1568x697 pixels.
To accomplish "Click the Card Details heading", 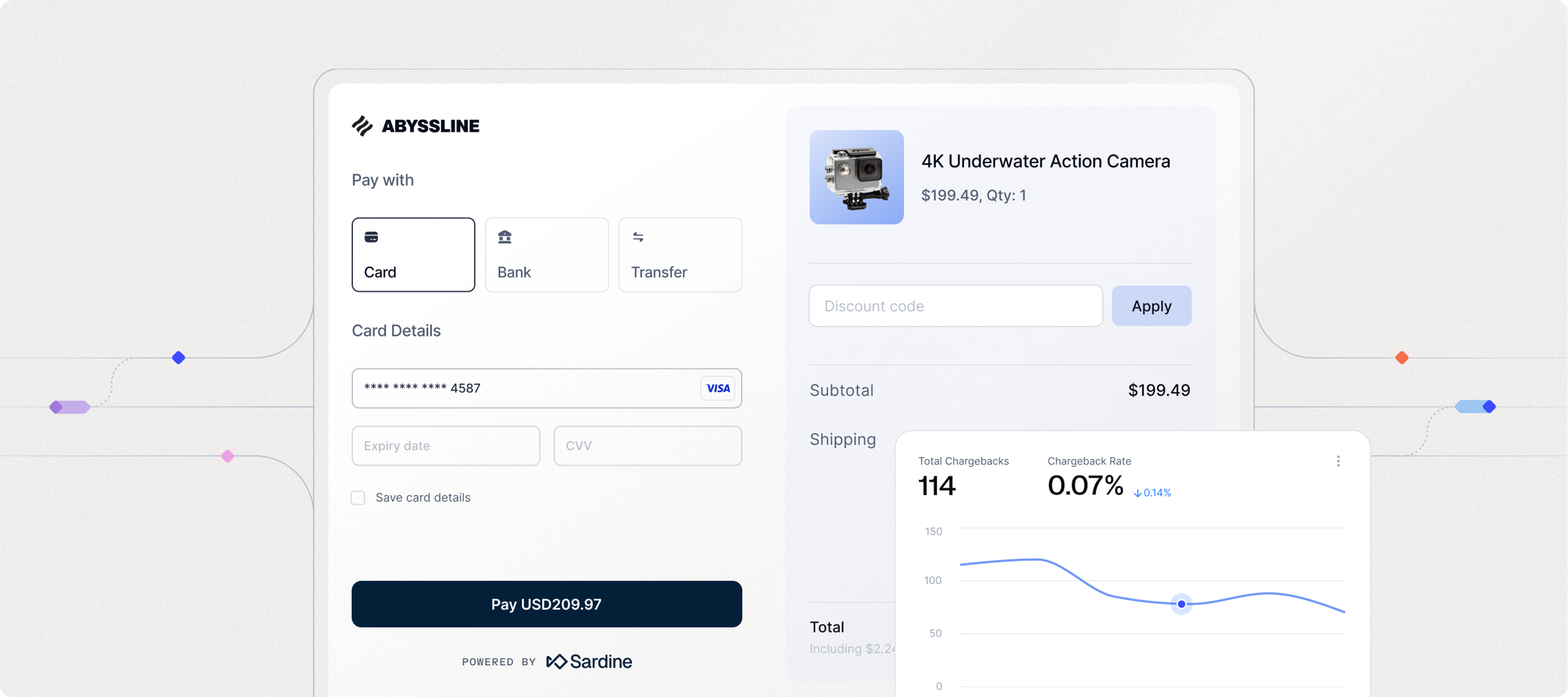I will coord(396,331).
